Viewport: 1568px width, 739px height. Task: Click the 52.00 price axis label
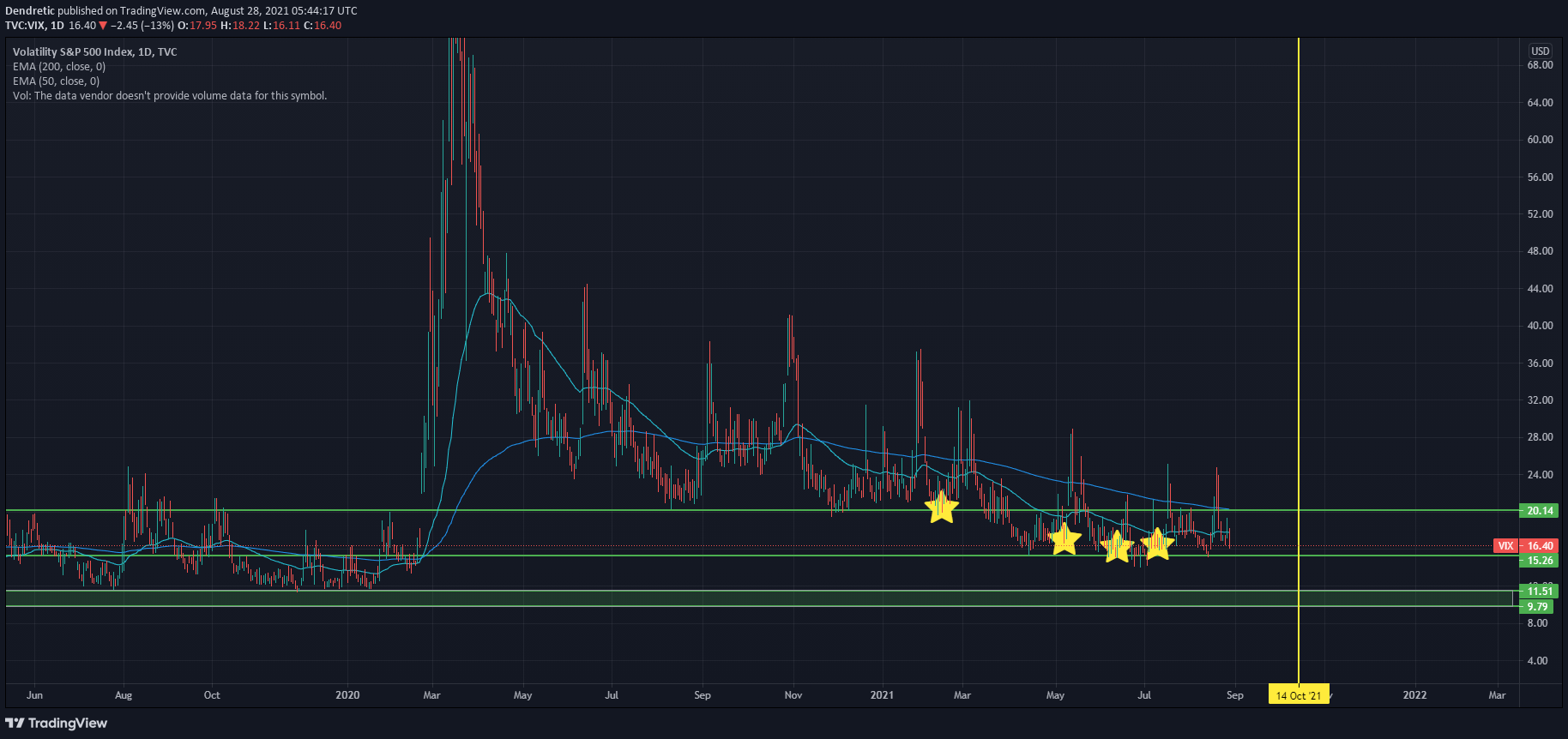(1540, 214)
